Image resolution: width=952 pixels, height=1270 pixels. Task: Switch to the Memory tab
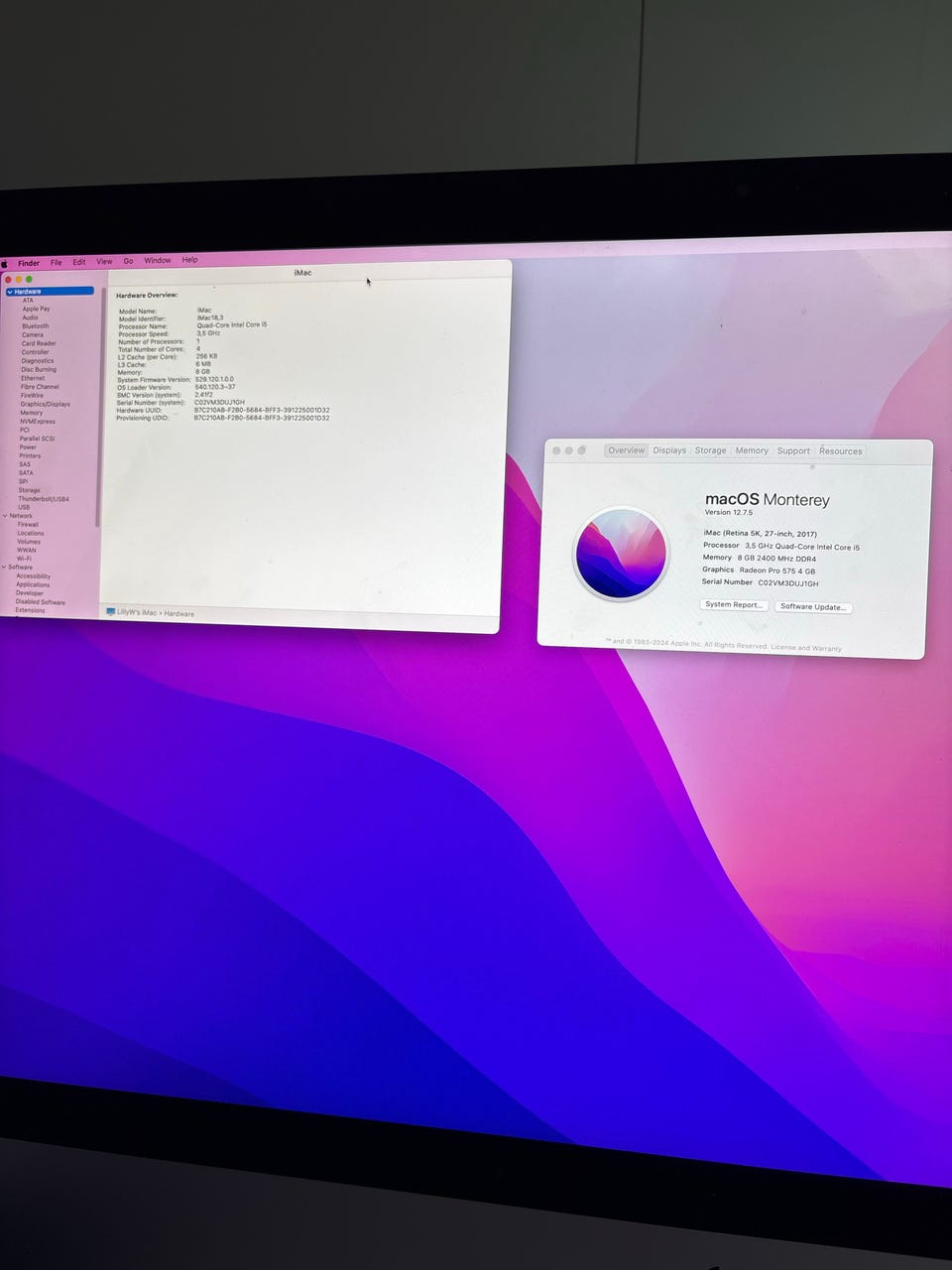(752, 450)
